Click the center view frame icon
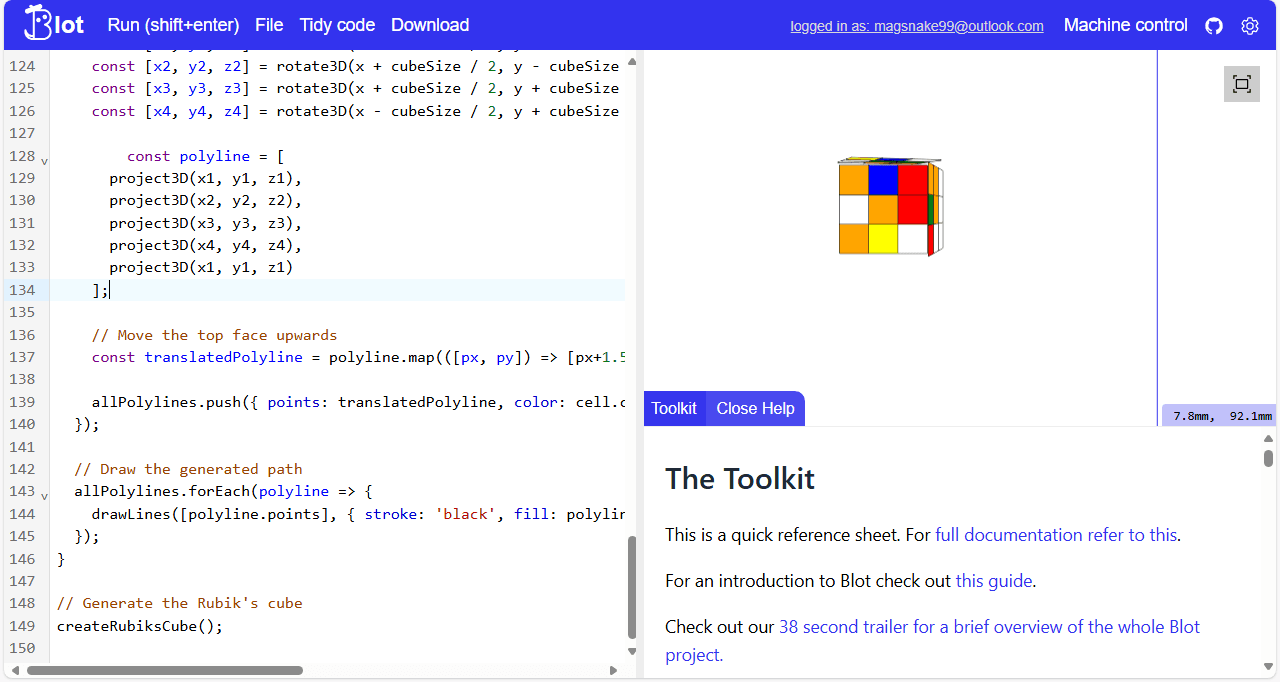The height and width of the screenshot is (682, 1280). (x=1241, y=84)
